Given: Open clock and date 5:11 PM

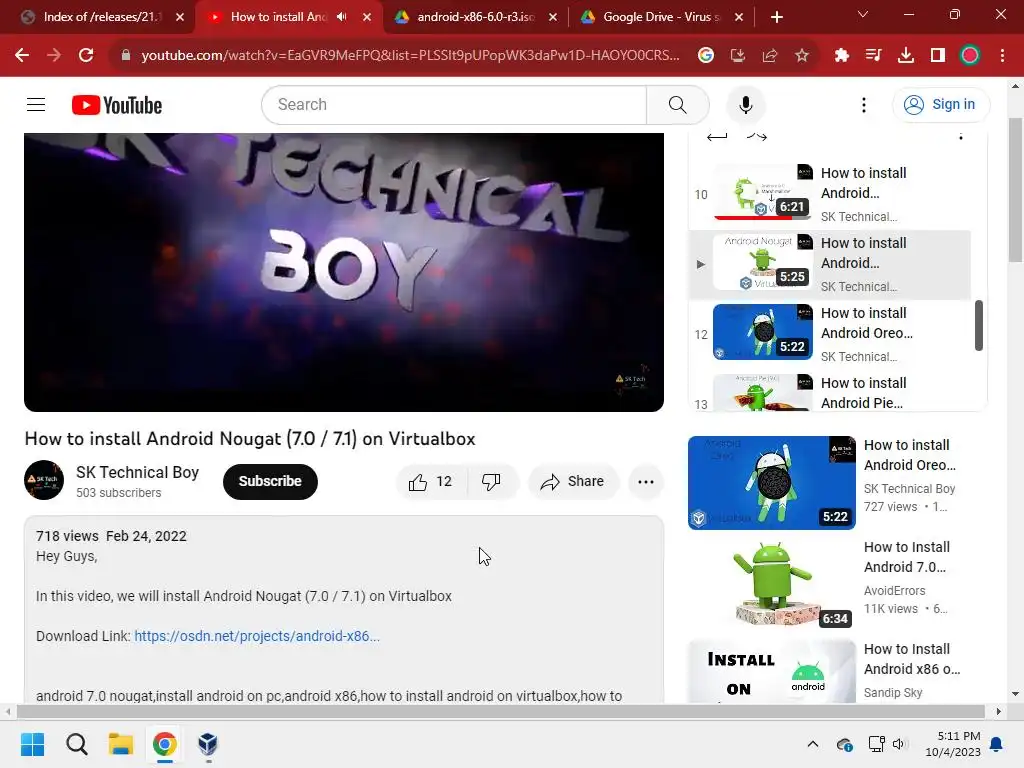Looking at the screenshot, I should [952, 744].
